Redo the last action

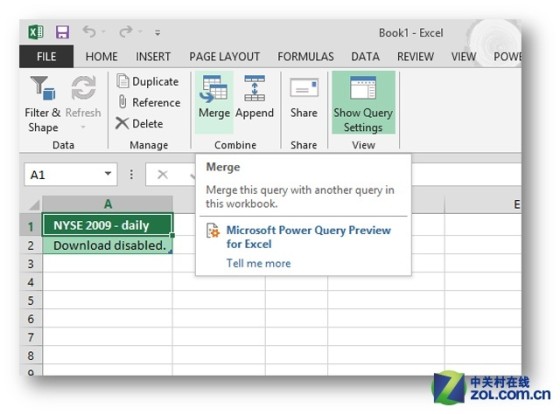126,32
